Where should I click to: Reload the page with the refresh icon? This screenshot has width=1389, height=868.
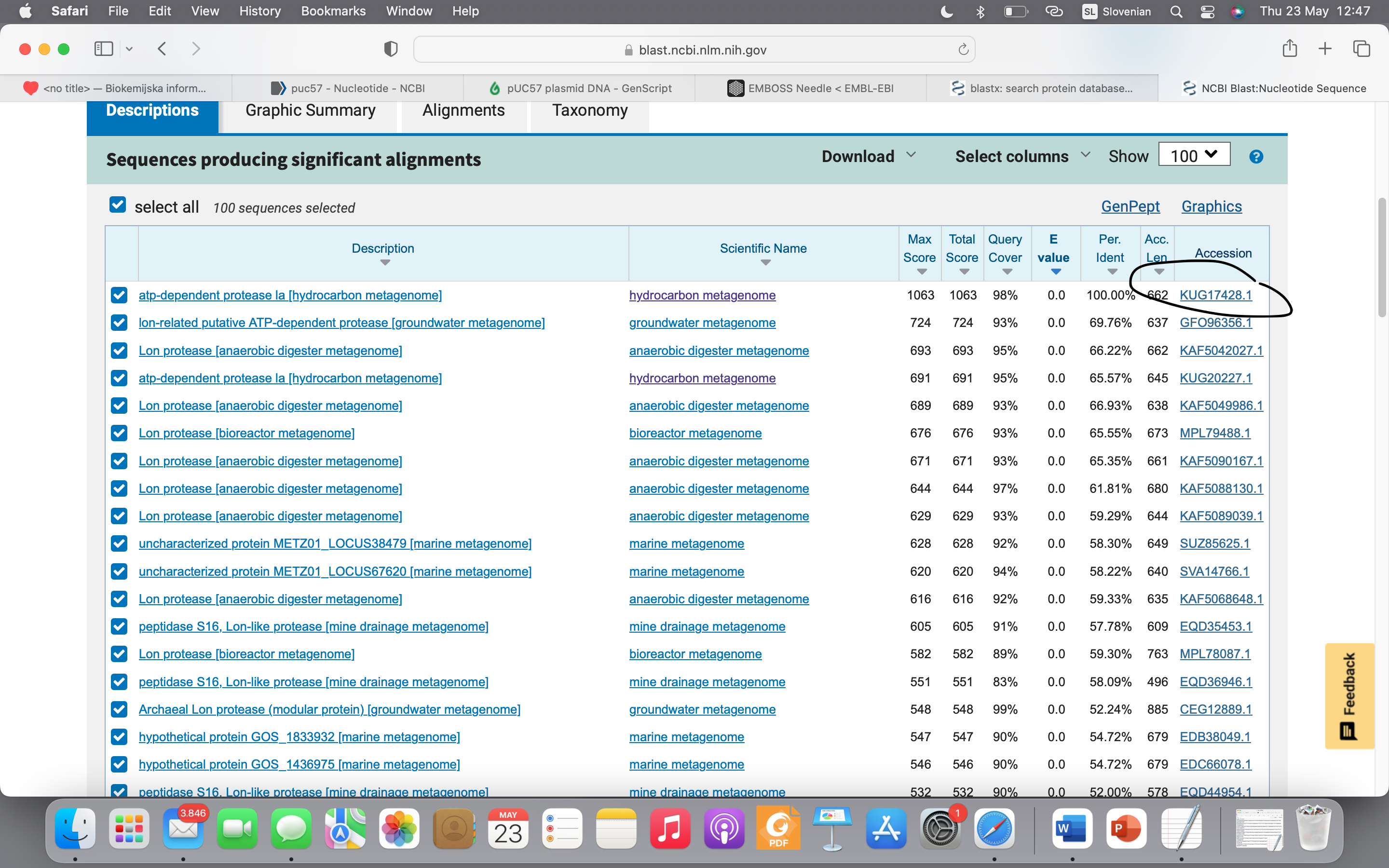[x=963, y=49]
